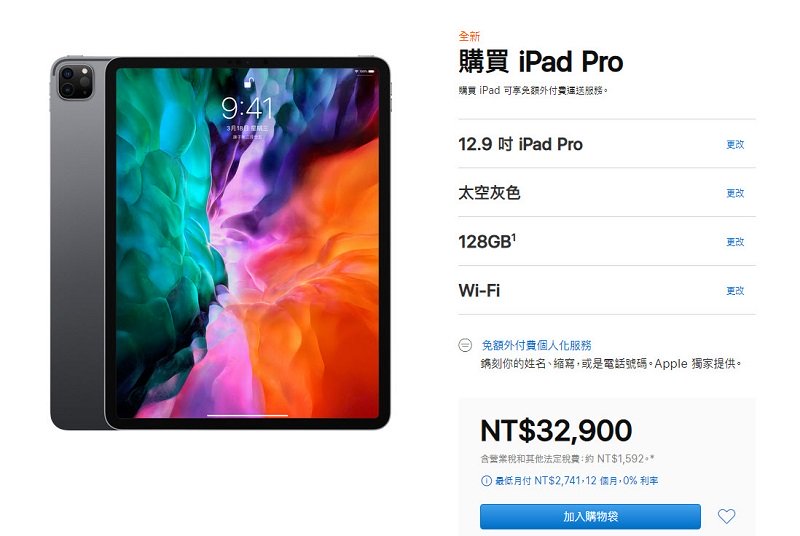Click the iPad Pro product image

(220, 242)
